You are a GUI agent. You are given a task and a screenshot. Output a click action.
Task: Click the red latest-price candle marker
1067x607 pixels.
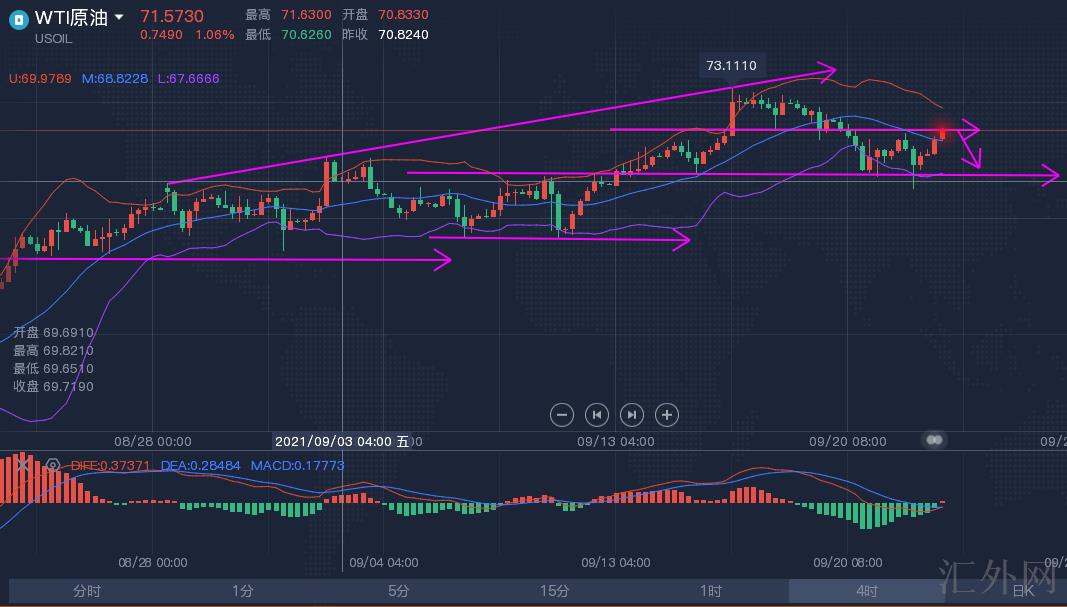tap(942, 132)
